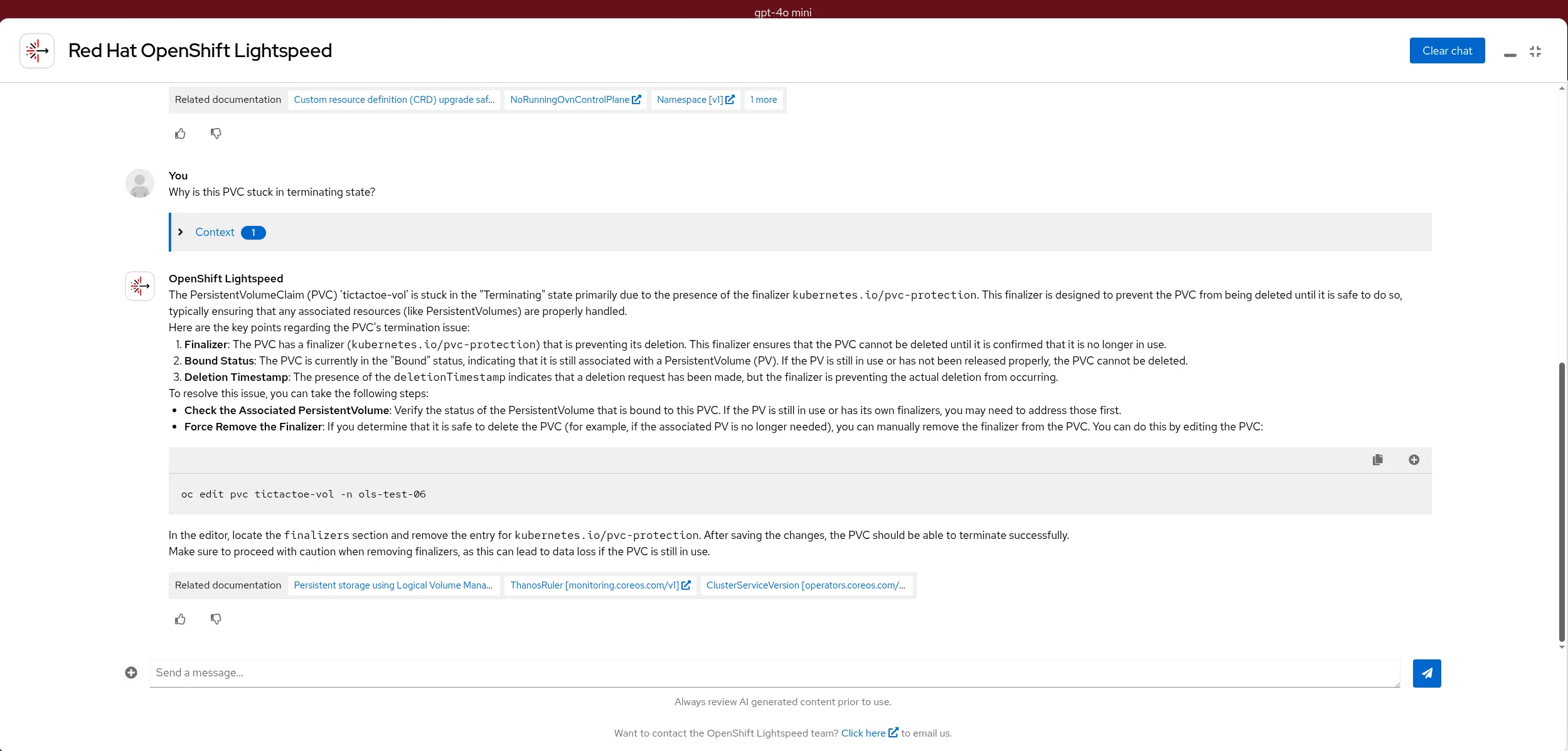This screenshot has width=1568, height=751.
Task: Click here to email the Lightspeed team
Action: (870, 733)
